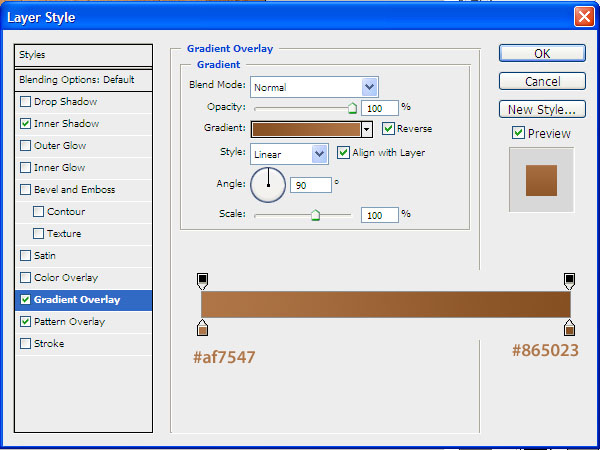Click the right black opacity stop
The width and height of the screenshot is (600, 450).
point(570,280)
